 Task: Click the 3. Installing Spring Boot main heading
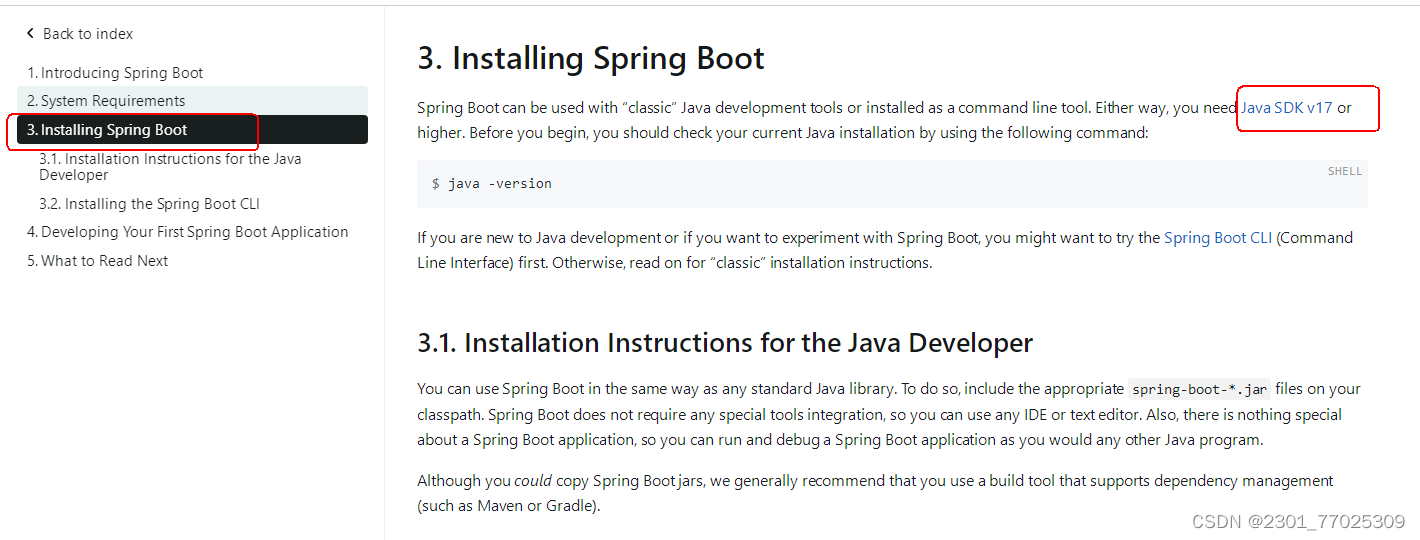[x=591, y=58]
